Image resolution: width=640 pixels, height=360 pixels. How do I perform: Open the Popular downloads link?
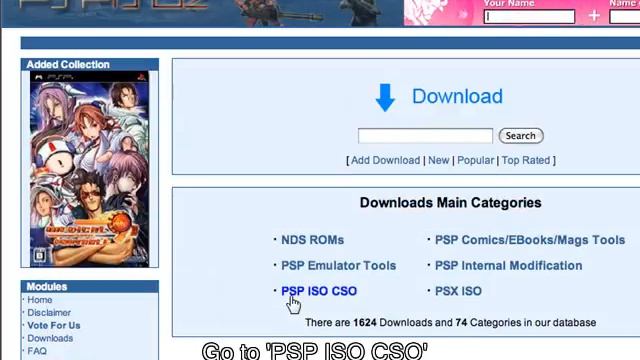click(476, 160)
